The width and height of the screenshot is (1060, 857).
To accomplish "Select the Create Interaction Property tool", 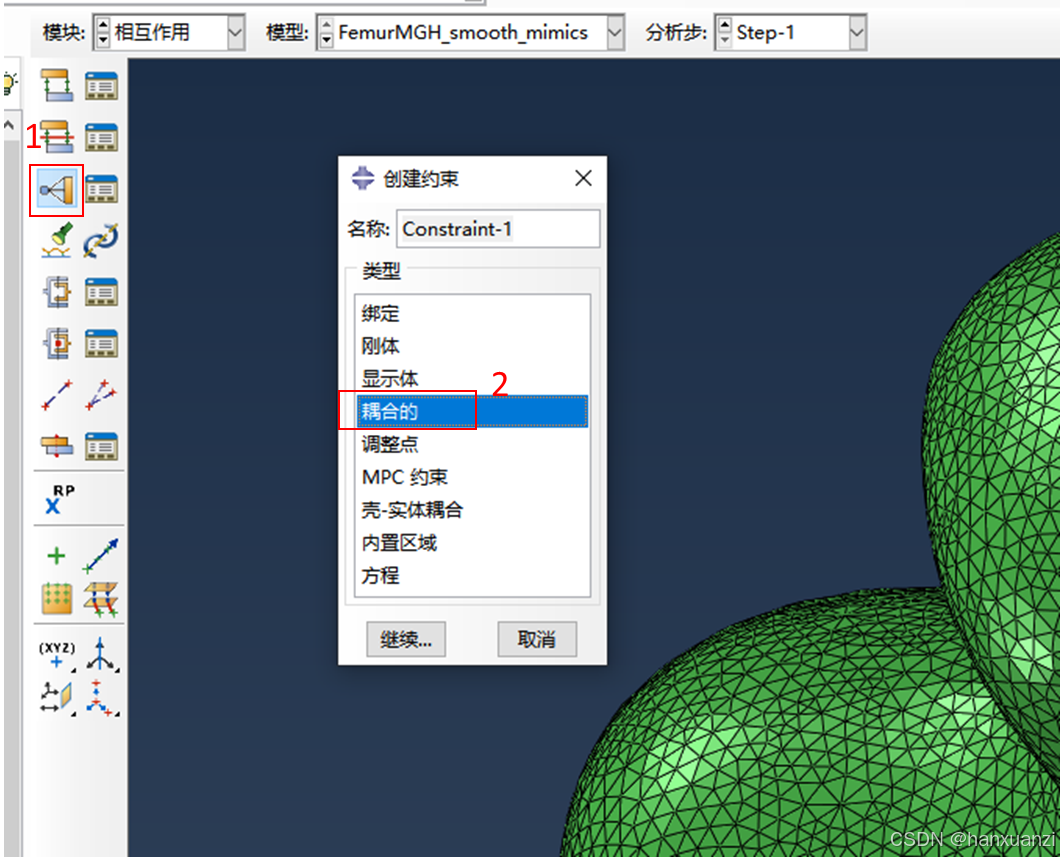I will (x=57, y=137).
